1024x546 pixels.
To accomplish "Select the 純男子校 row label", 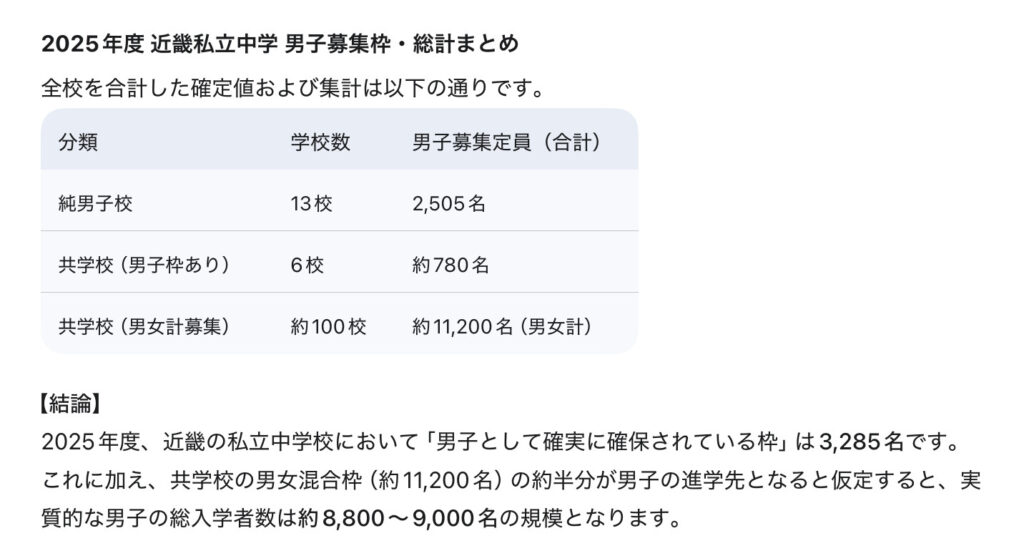I will tap(96, 203).
